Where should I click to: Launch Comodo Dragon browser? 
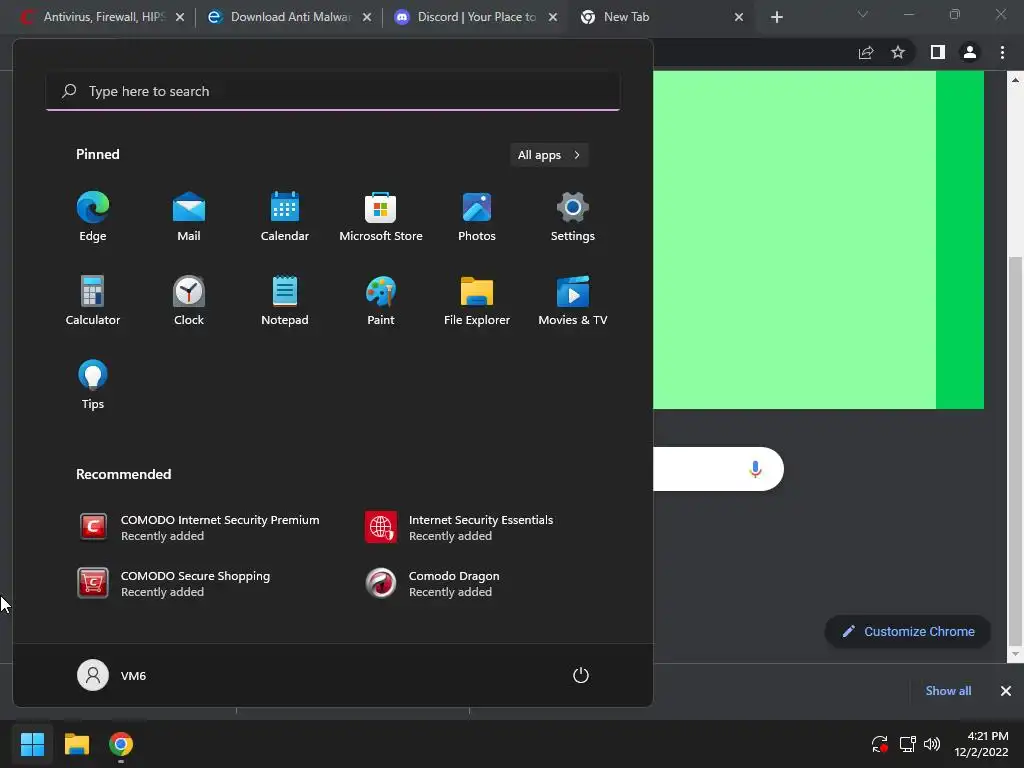pyautogui.click(x=432, y=583)
